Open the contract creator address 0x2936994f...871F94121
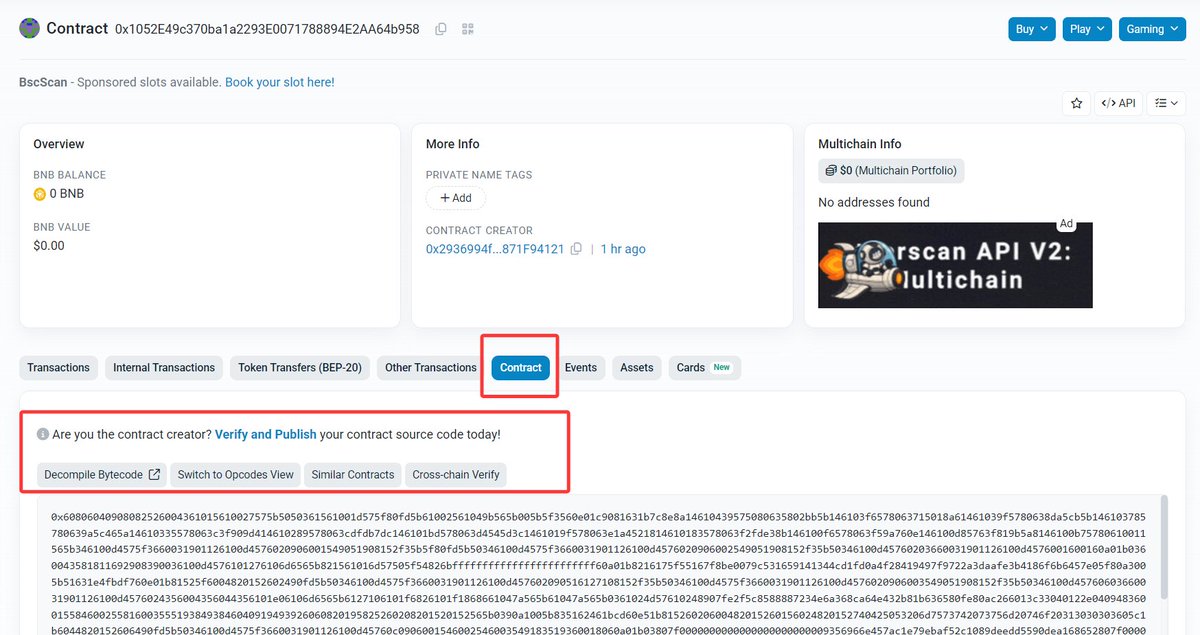This screenshot has height=635, width=1200. coord(495,249)
